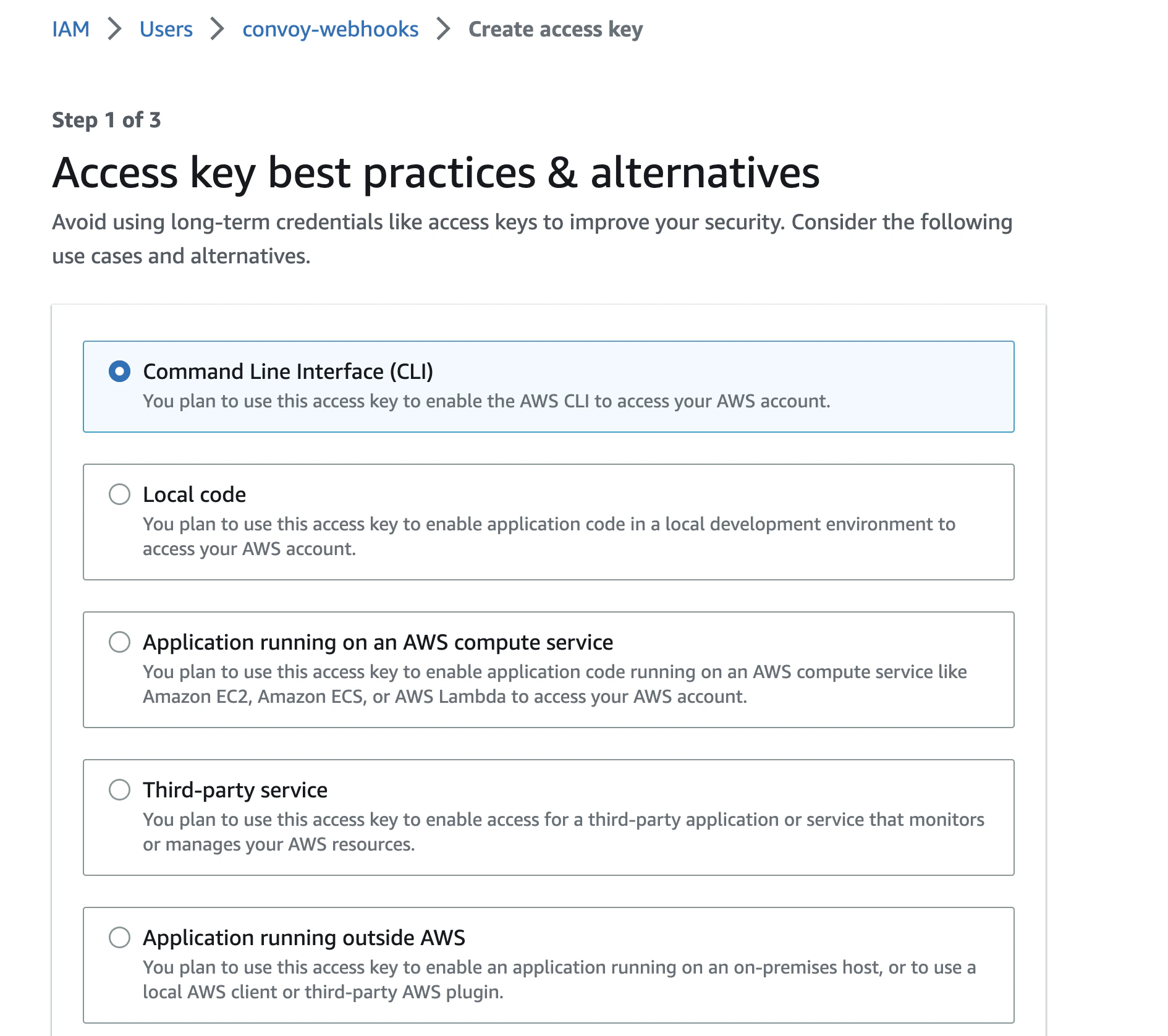Viewport: 1168px width, 1036px height.
Task: Click the Third-party service option card
Action: [548, 817]
